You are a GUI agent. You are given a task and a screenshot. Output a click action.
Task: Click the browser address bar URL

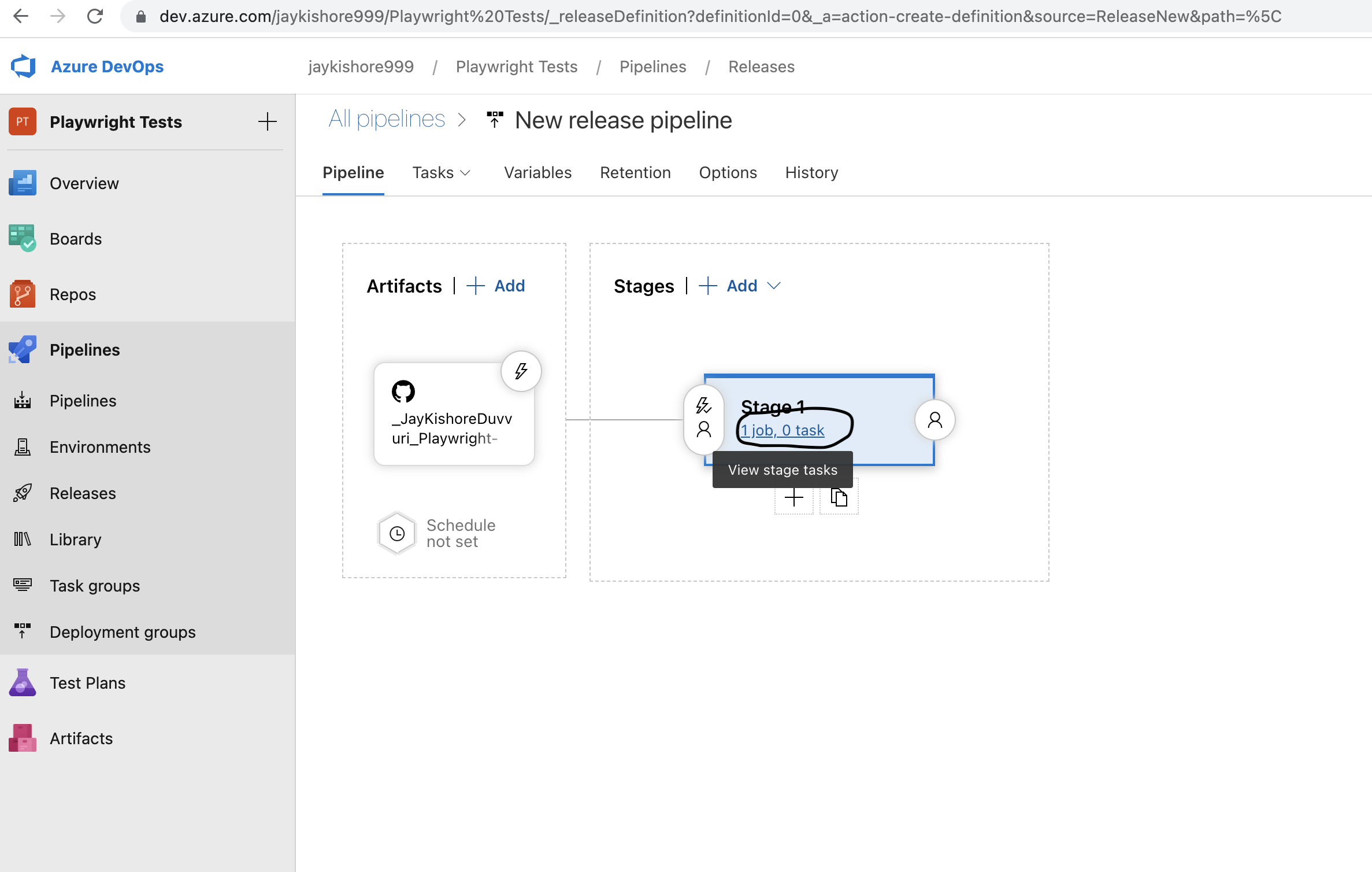[x=720, y=16]
